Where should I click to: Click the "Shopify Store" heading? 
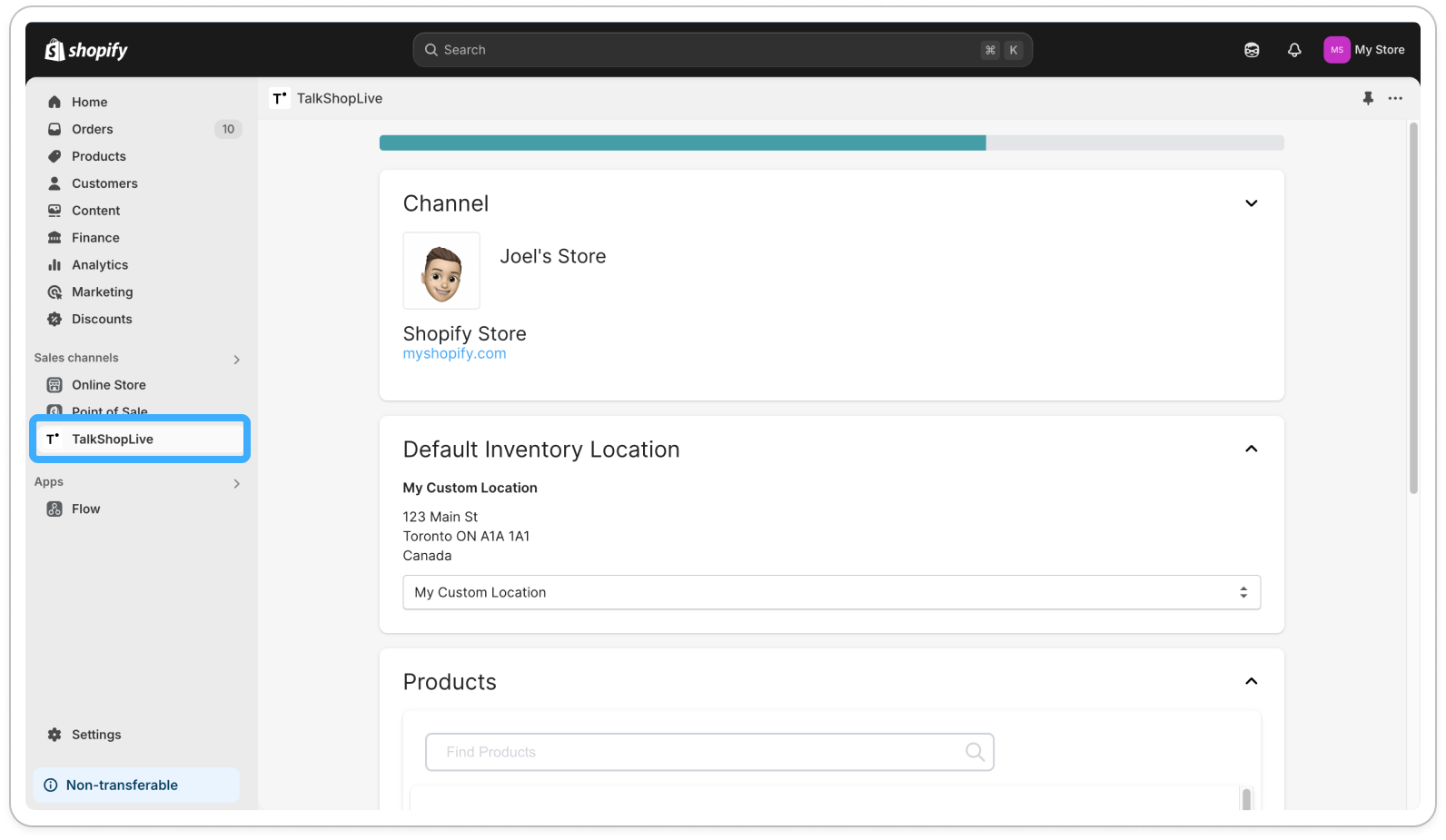pyautogui.click(x=464, y=333)
